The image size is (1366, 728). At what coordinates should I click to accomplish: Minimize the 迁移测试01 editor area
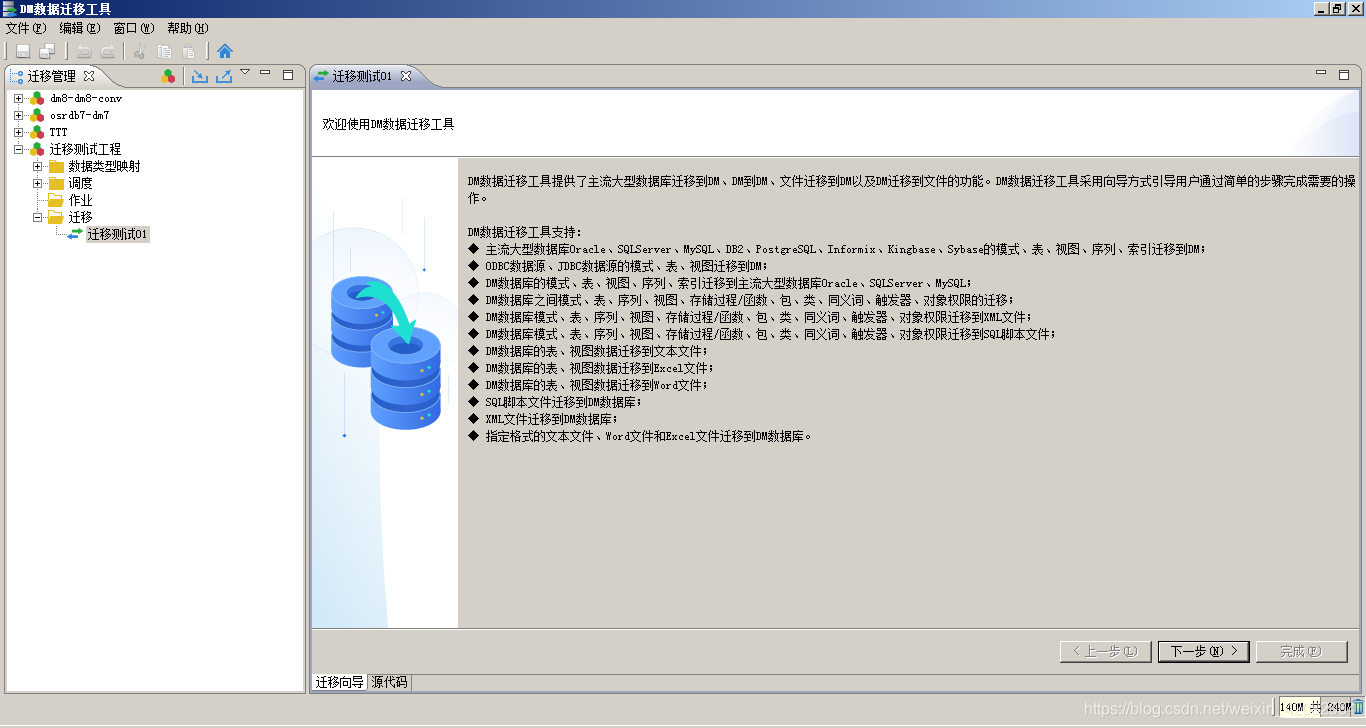click(x=1320, y=73)
